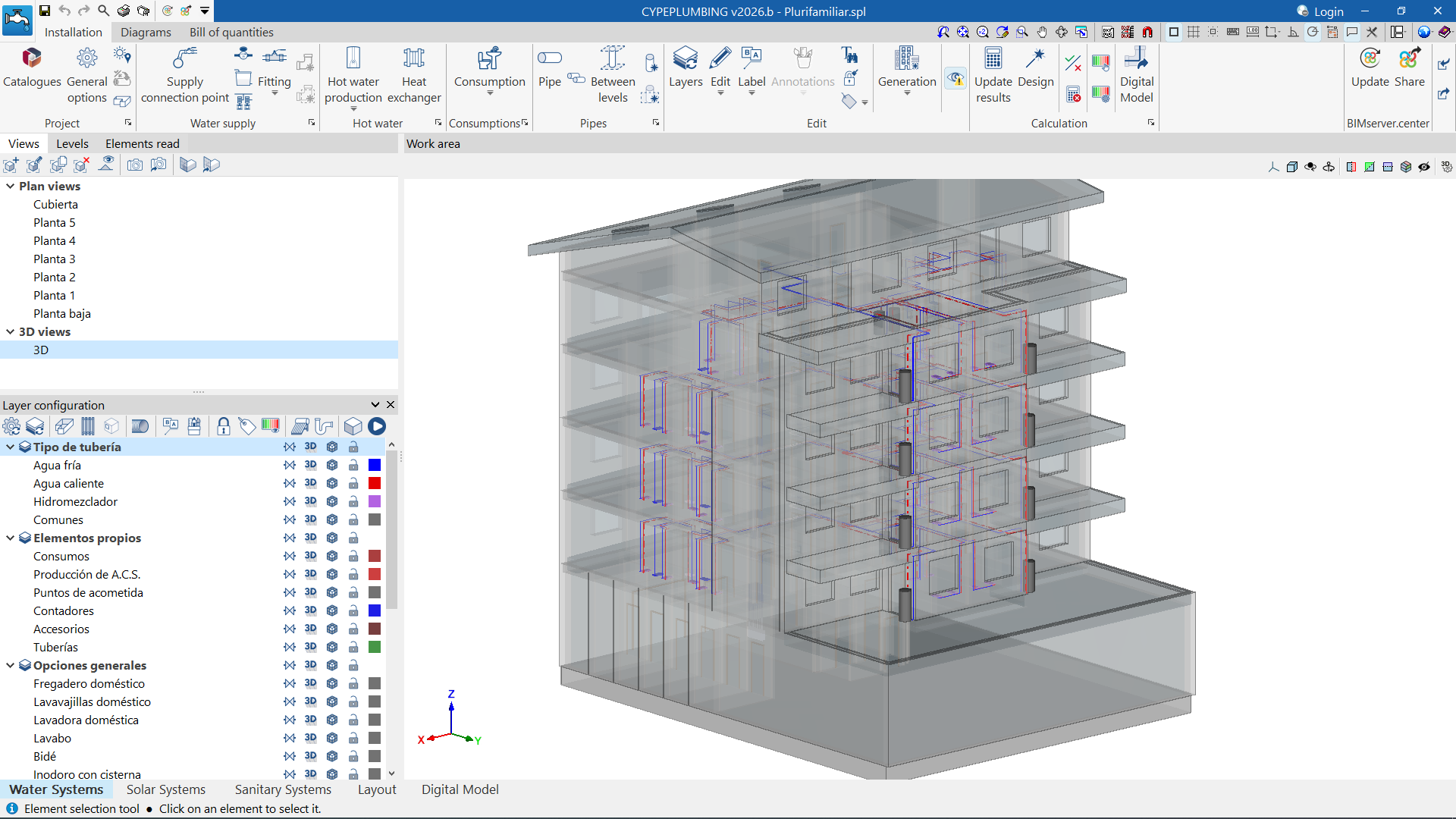Toggle 3D visibility for Consumos layer

(310, 556)
